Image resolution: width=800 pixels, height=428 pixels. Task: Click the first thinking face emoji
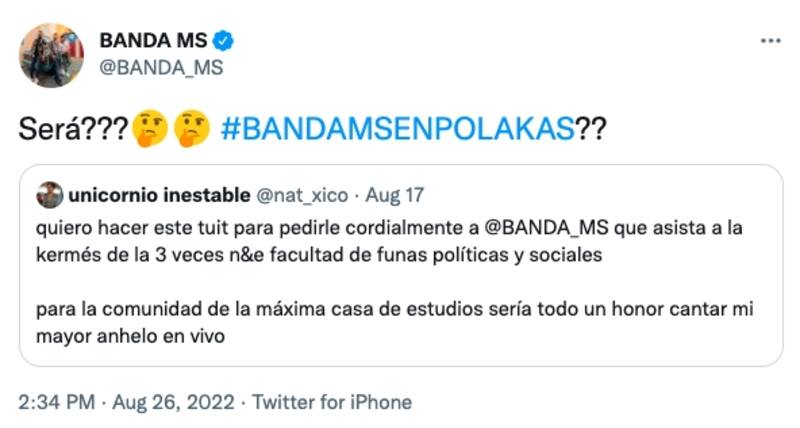[149, 128]
